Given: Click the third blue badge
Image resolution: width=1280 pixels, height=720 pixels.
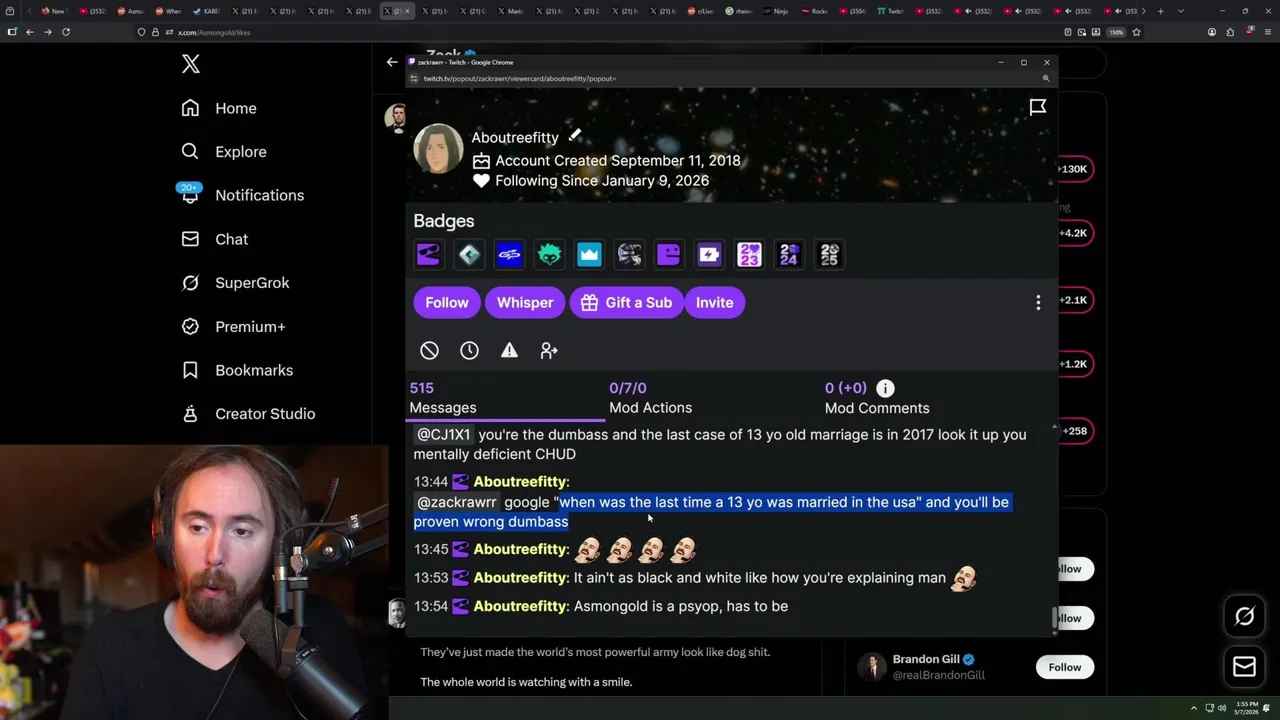Looking at the screenshot, I should coord(509,255).
